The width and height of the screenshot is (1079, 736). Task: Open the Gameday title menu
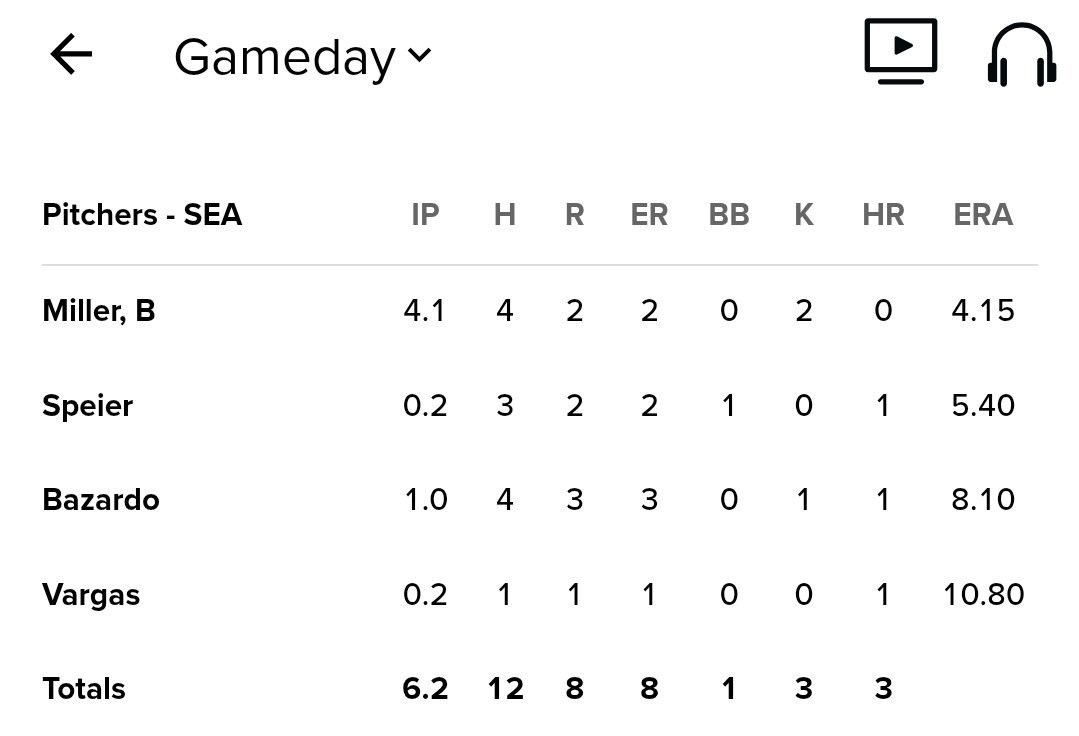(285, 57)
